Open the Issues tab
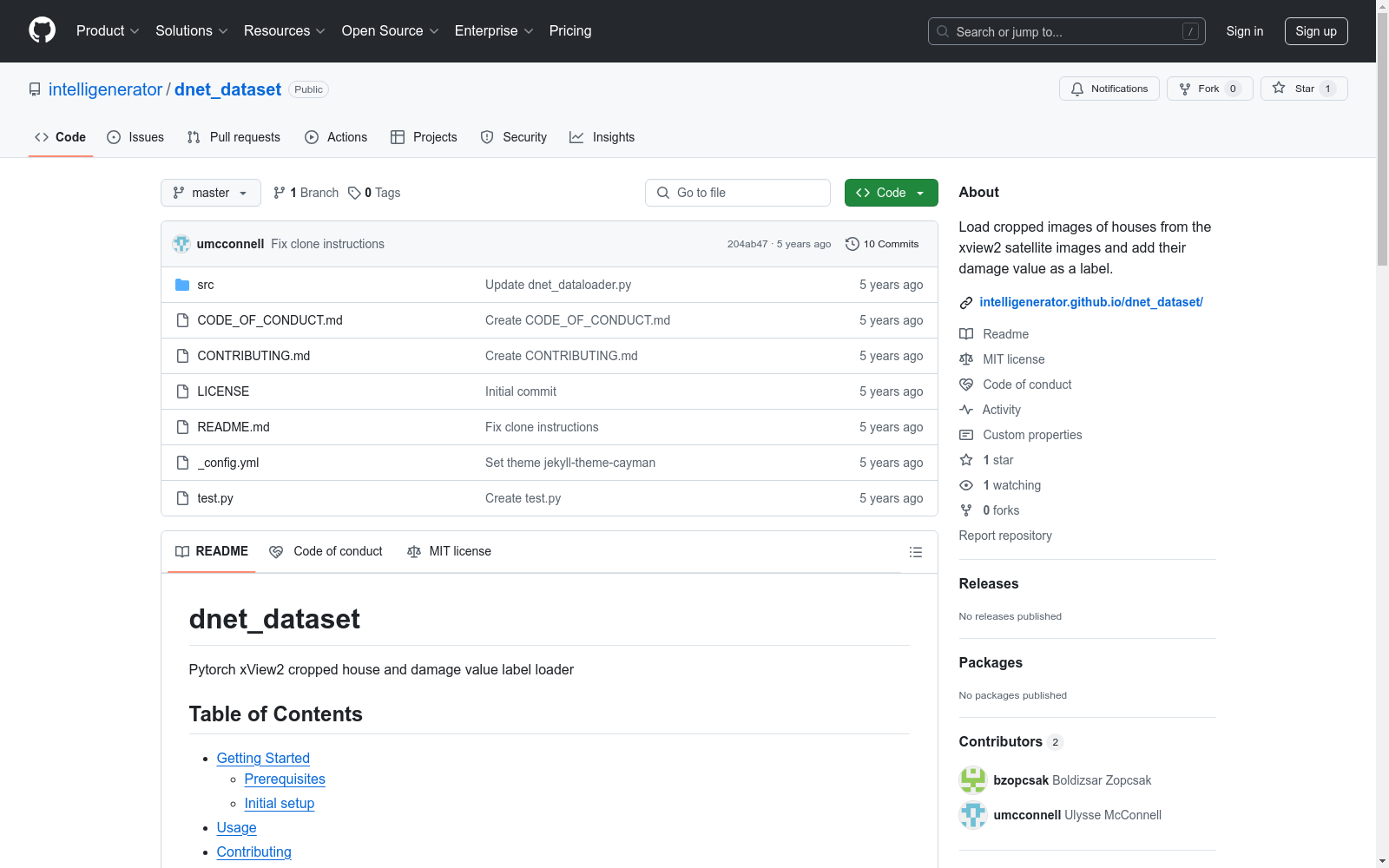 coord(135,137)
